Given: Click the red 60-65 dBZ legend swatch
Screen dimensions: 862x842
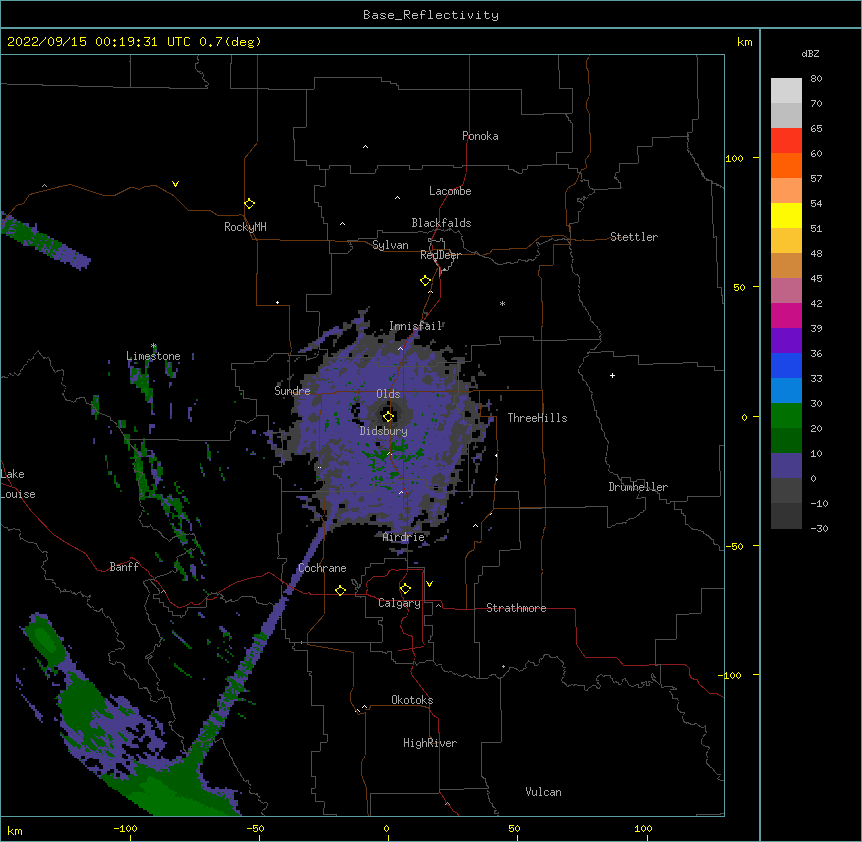Looking at the screenshot, I should point(786,141).
